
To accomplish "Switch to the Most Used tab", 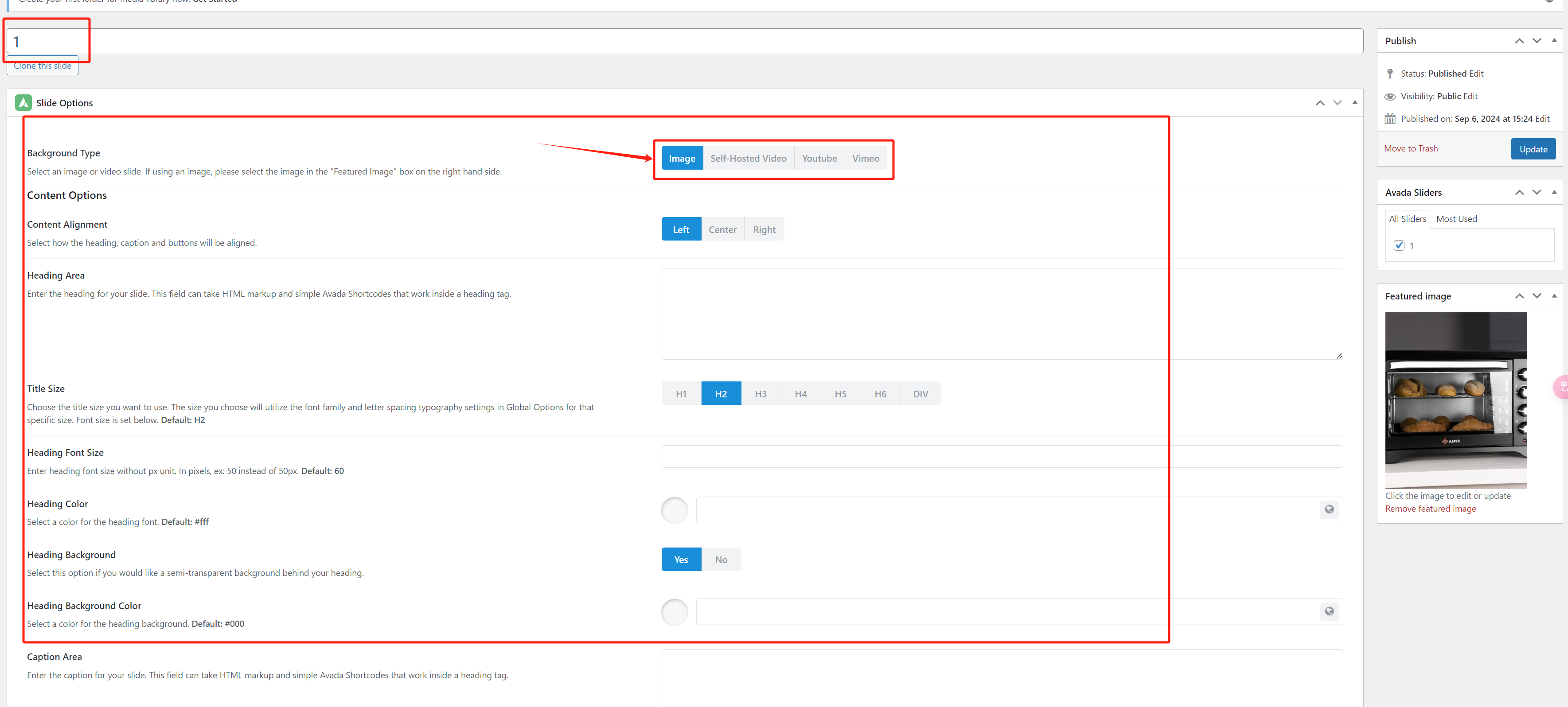I will pos(1456,218).
